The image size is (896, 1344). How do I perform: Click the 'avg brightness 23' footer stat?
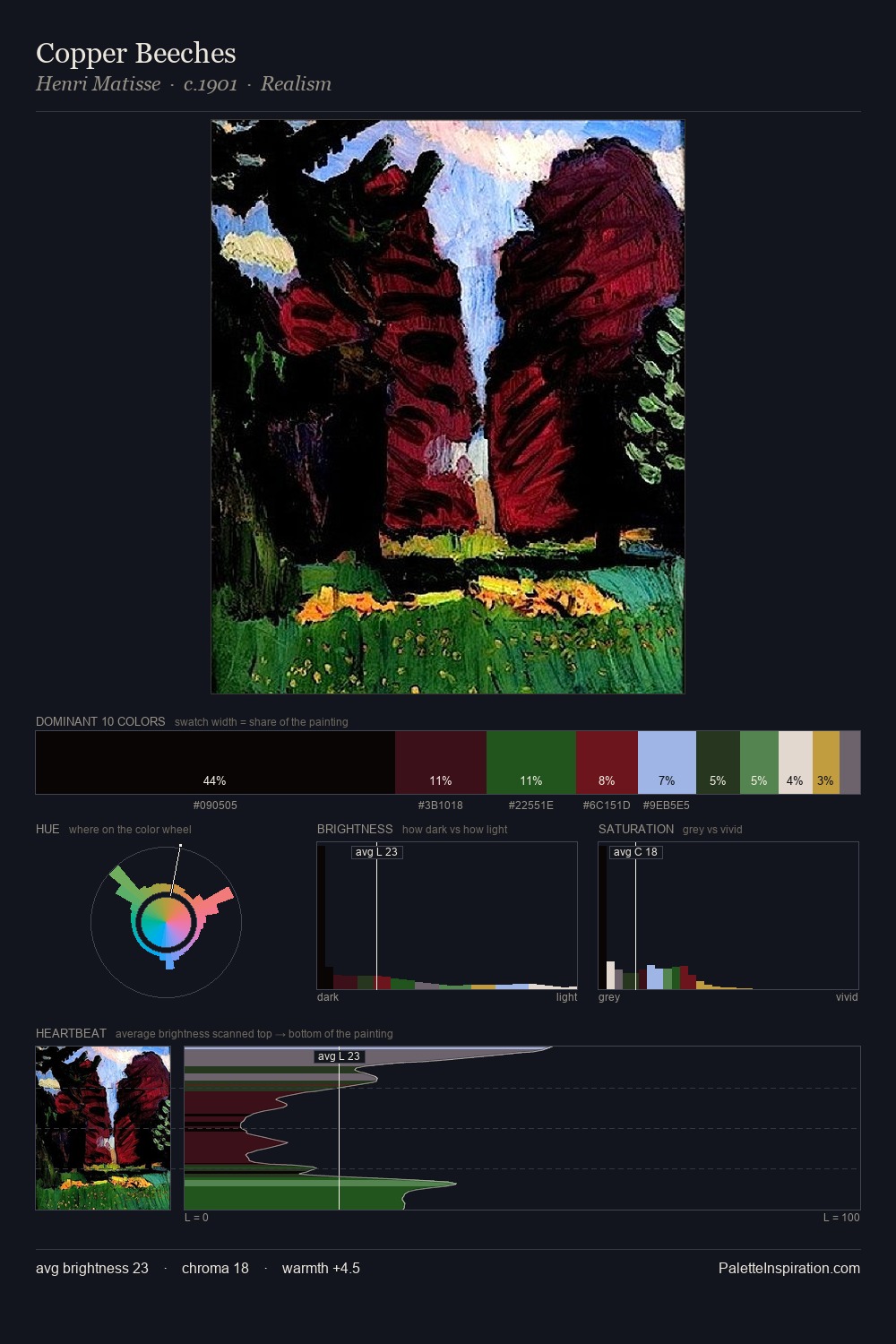coord(92,1268)
